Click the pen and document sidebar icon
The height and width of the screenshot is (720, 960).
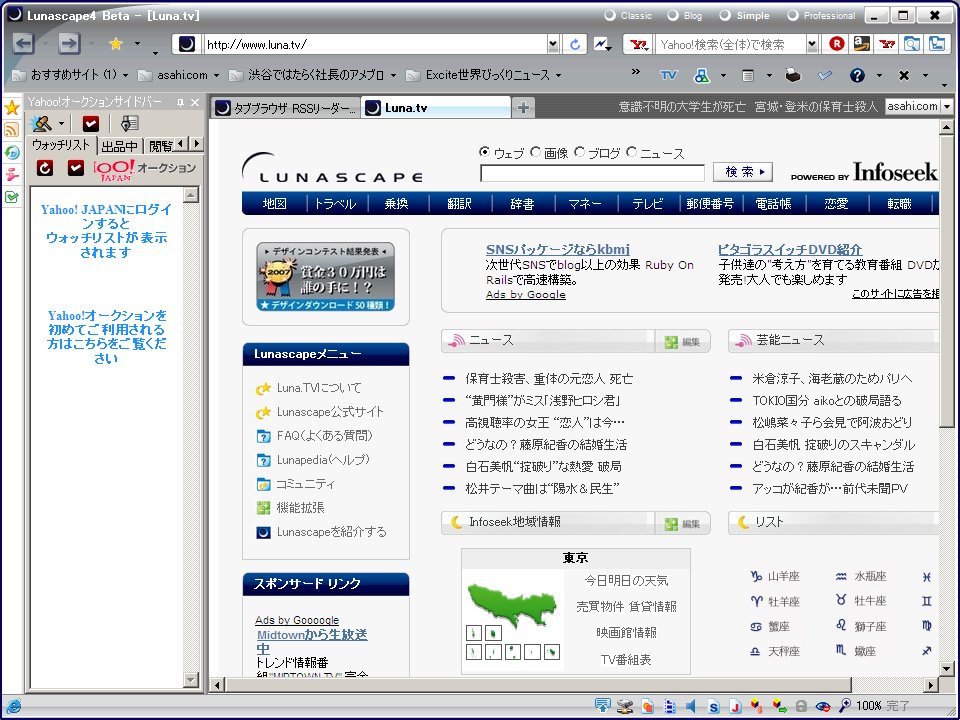129,124
